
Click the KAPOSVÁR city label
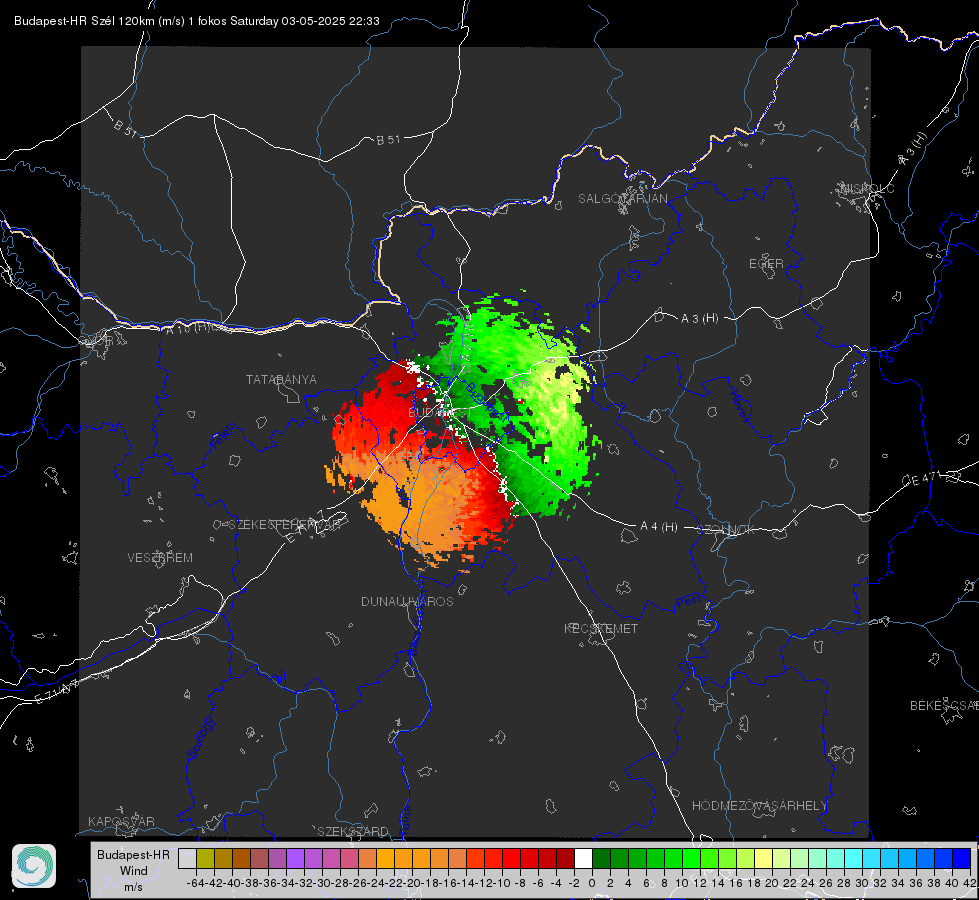[x=121, y=821]
